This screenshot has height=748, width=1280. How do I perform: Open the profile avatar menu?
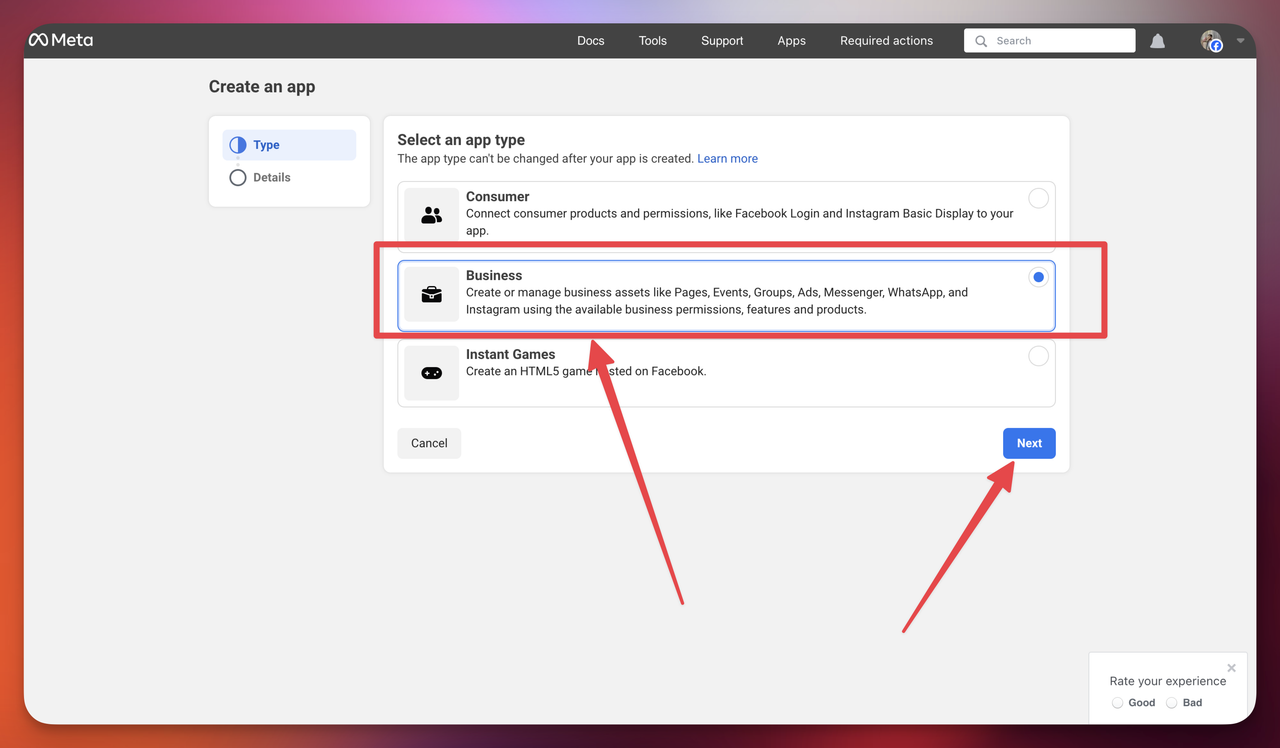(x=1212, y=41)
